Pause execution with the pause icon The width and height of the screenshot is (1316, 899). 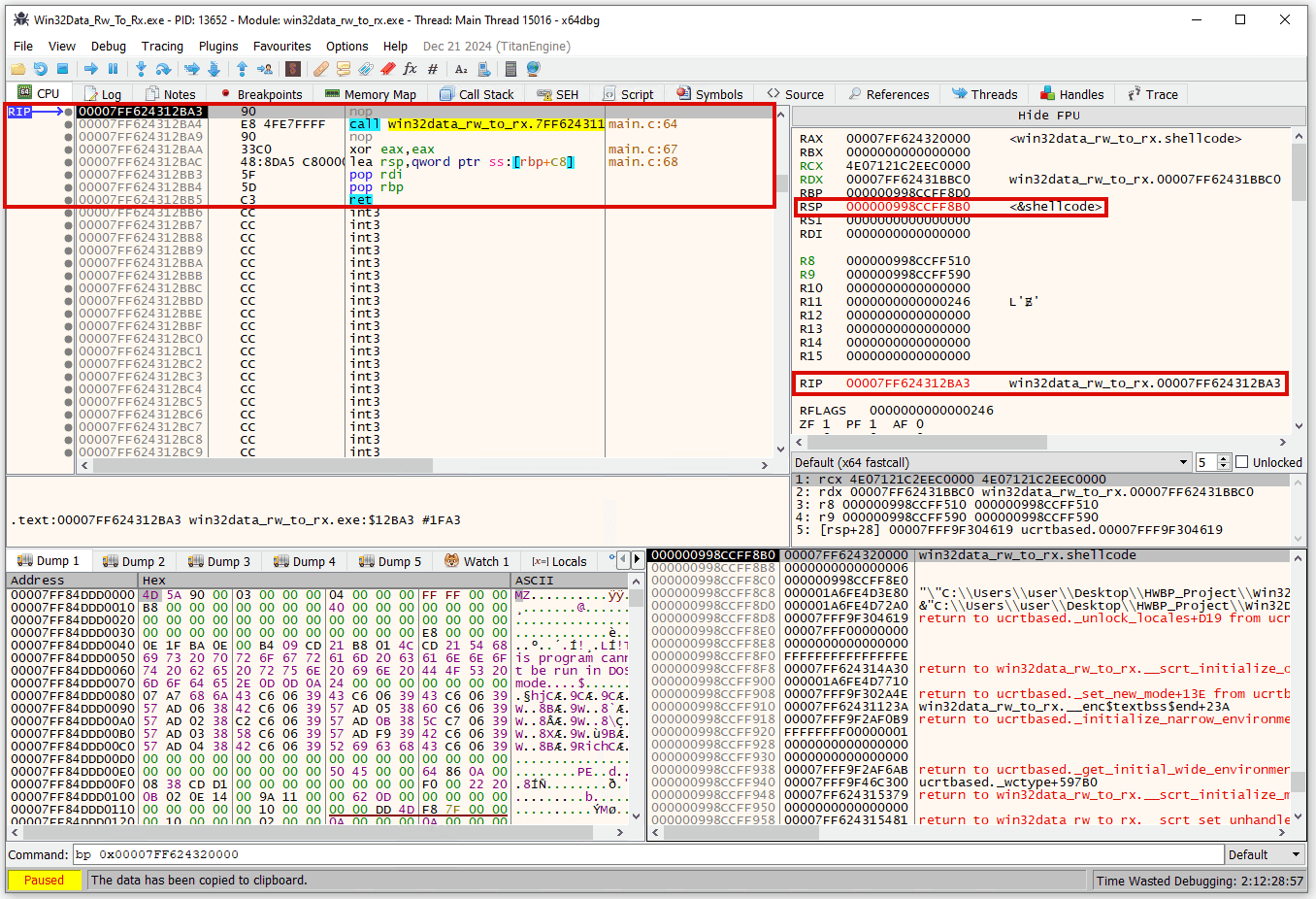tap(113, 69)
